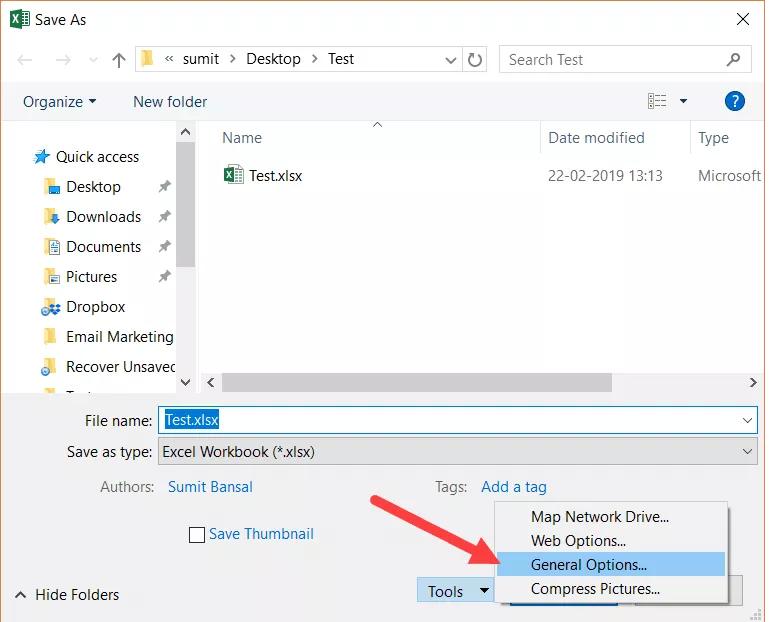
Task: Refresh the Test folder view
Action: pyautogui.click(x=475, y=60)
